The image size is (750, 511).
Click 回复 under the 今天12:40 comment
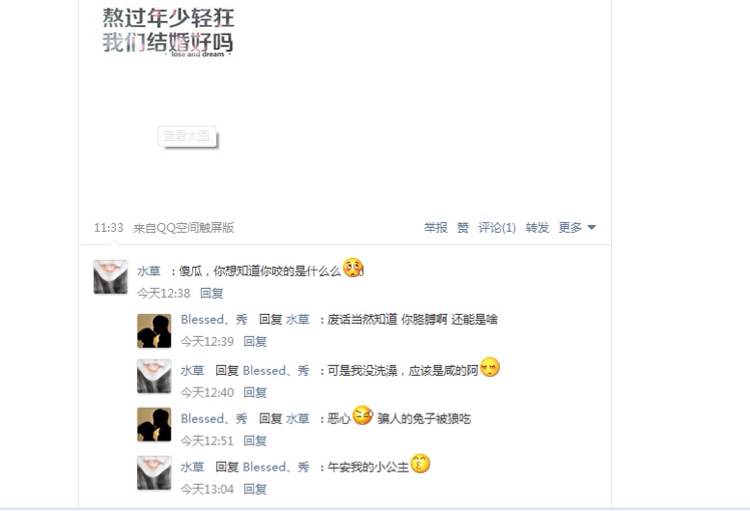[x=255, y=393]
